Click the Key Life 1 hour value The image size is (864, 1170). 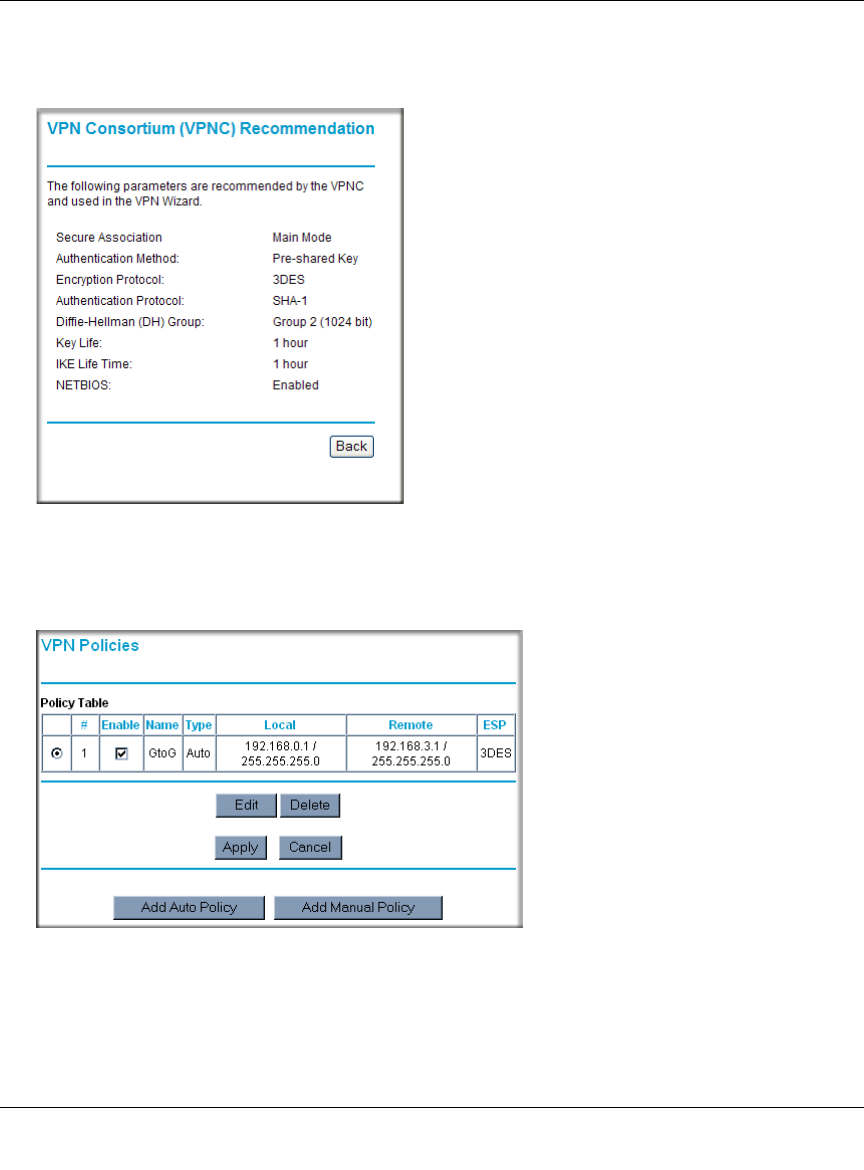(x=290, y=343)
